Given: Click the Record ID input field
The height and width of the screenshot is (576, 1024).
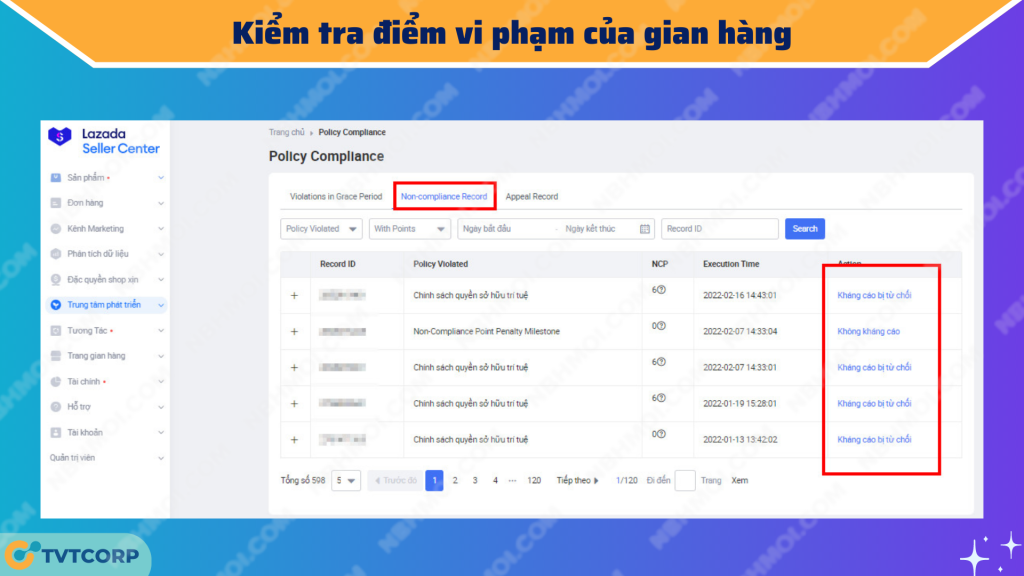Looking at the screenshot, I should tap(719, 229).
